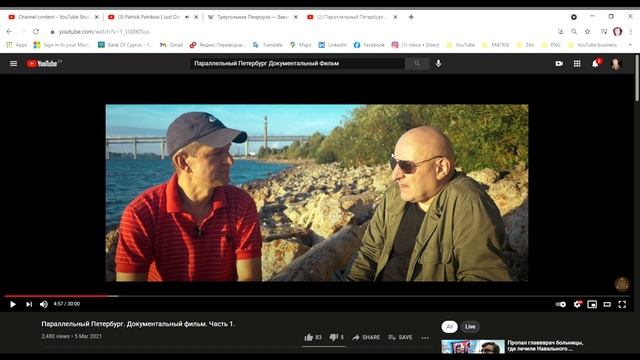Bookmark this page with star icon
The width and height of the screenshot is (640, 360).
[587, 31]
